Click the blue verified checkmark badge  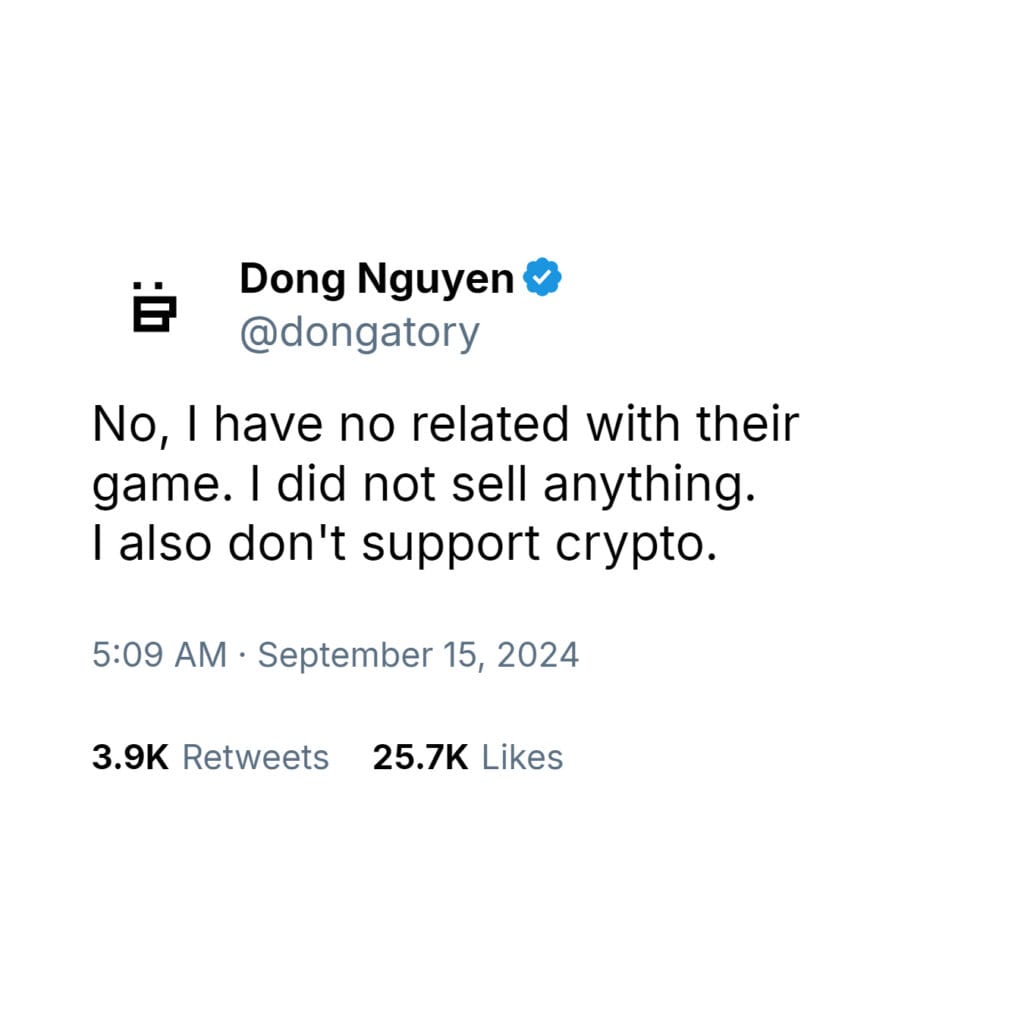coord(543,279)
